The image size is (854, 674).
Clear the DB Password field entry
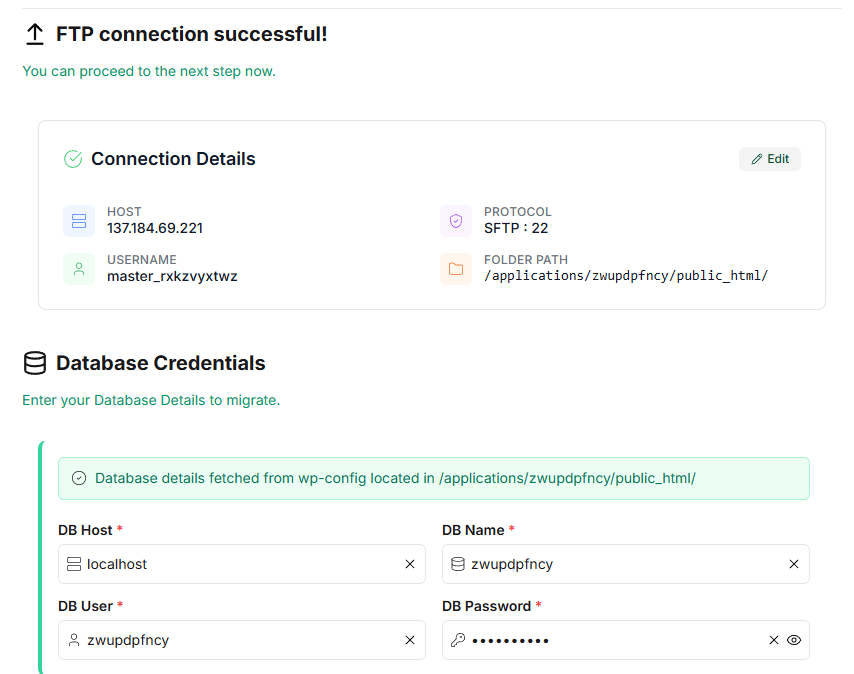(x=773, y=639)
